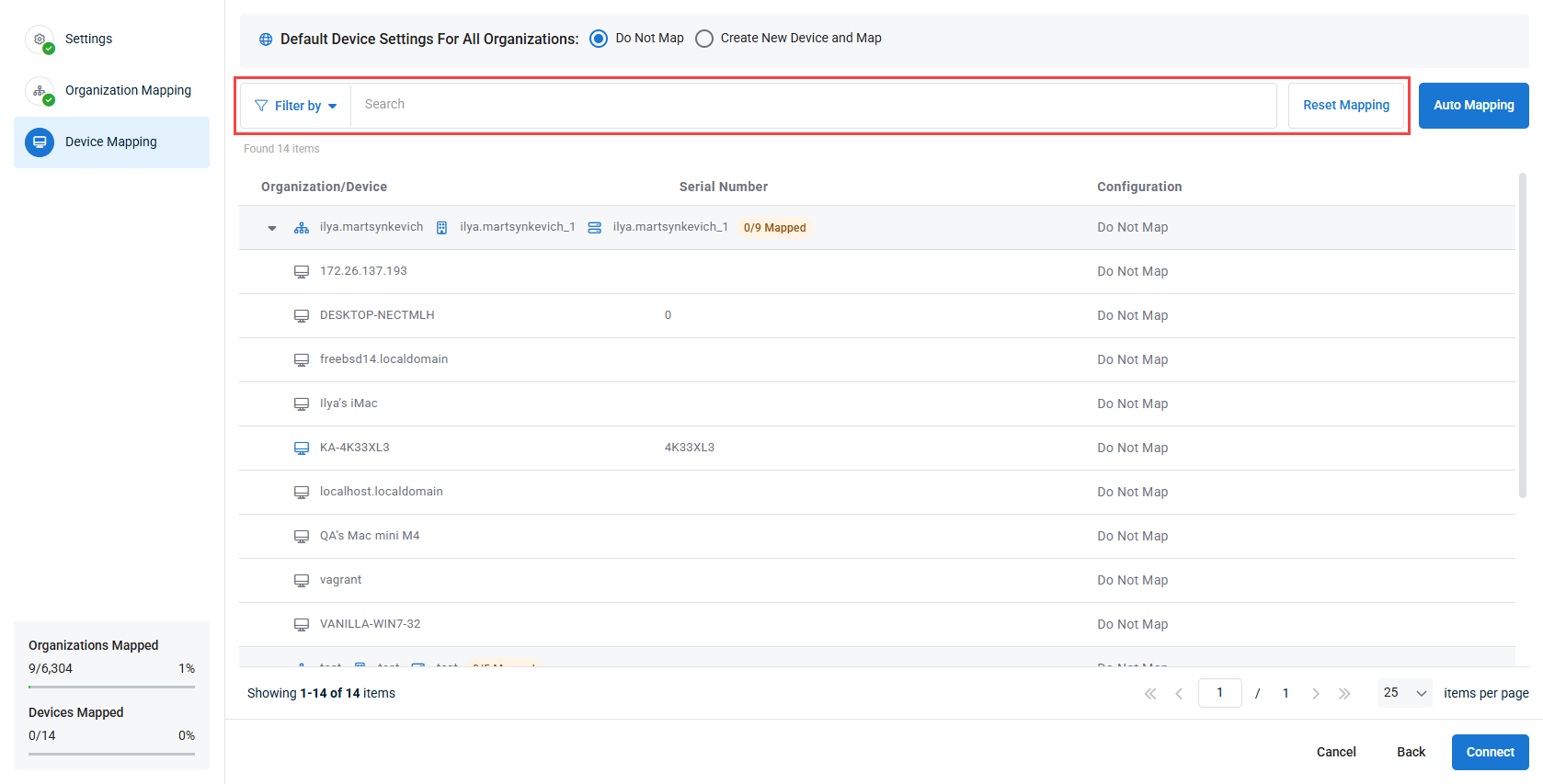Click the organization icon next to ilya.martsynkevich
1543x784 pixels.
click(301, 228)
